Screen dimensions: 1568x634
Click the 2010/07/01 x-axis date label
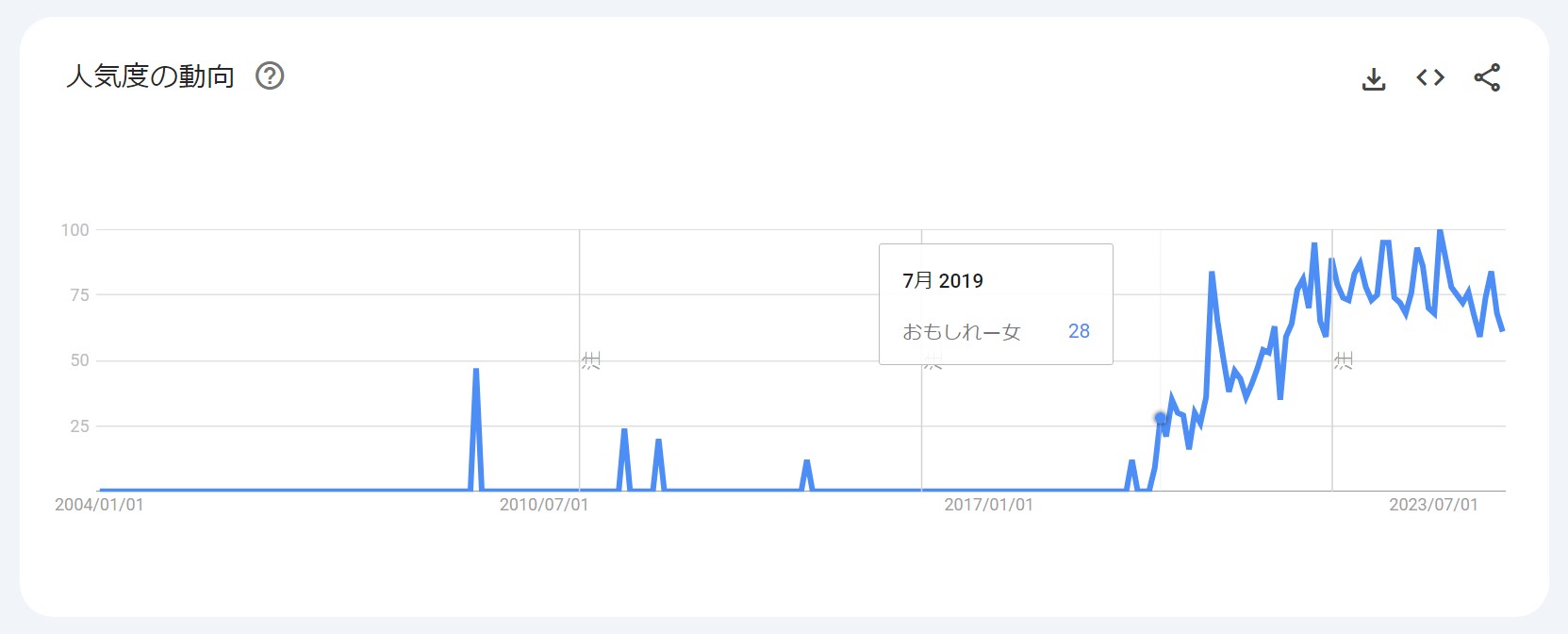click(544, 505)
